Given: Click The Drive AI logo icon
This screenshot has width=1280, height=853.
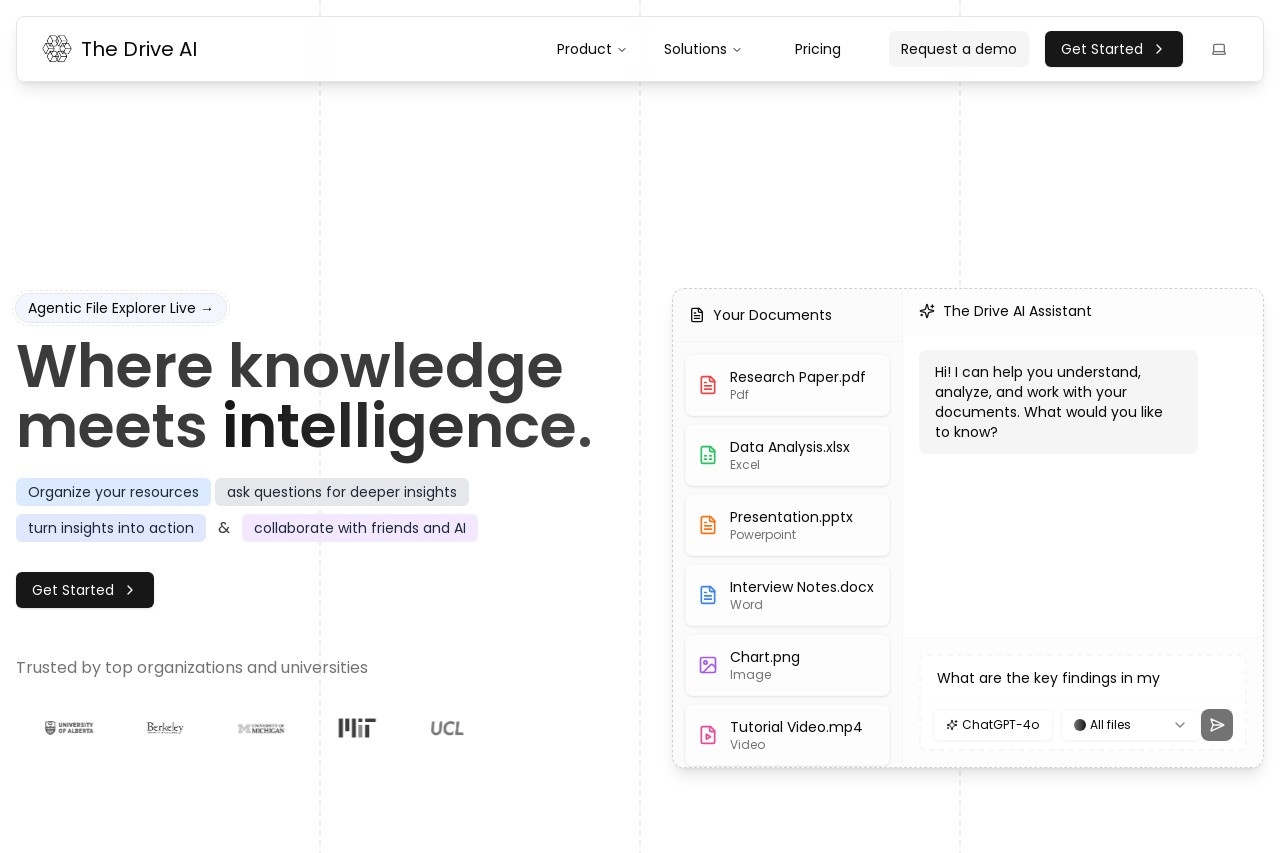Looking at the screenshot, I should point(57,49).
